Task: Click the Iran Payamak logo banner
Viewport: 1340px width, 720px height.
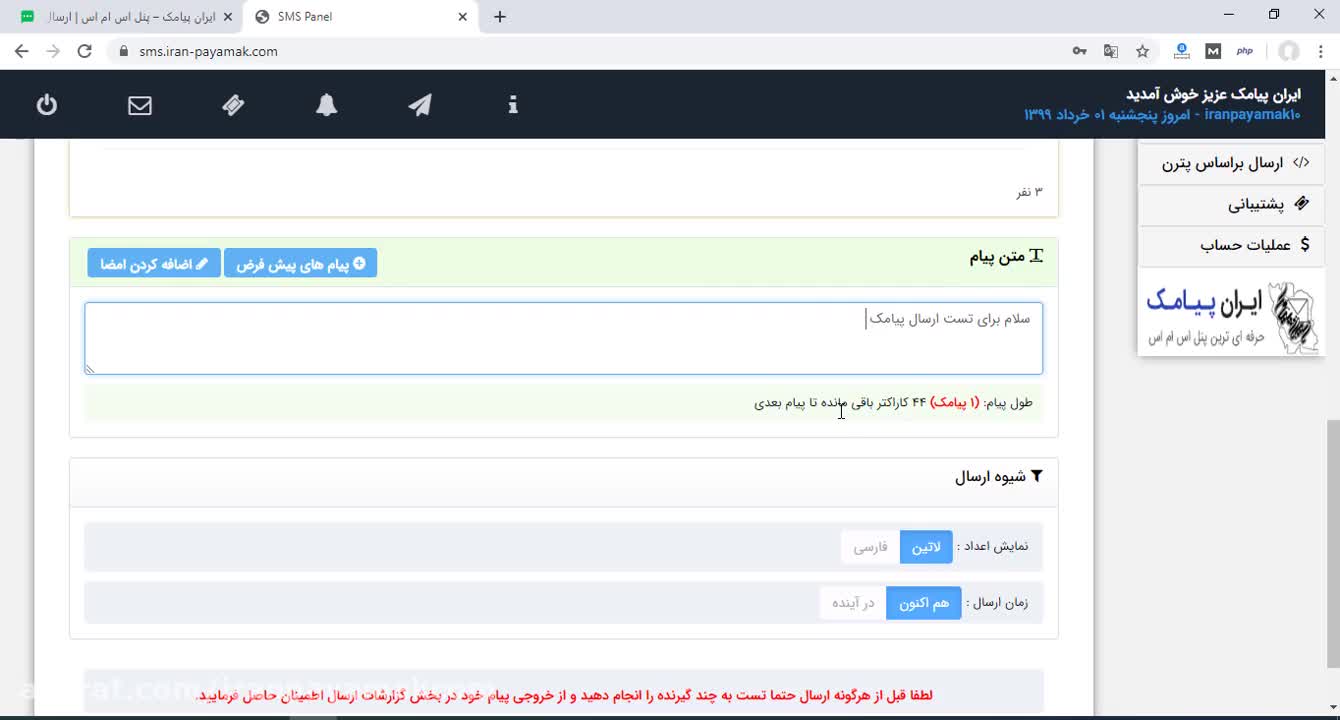Action: pyautogui.click(x=1231, y=313)
